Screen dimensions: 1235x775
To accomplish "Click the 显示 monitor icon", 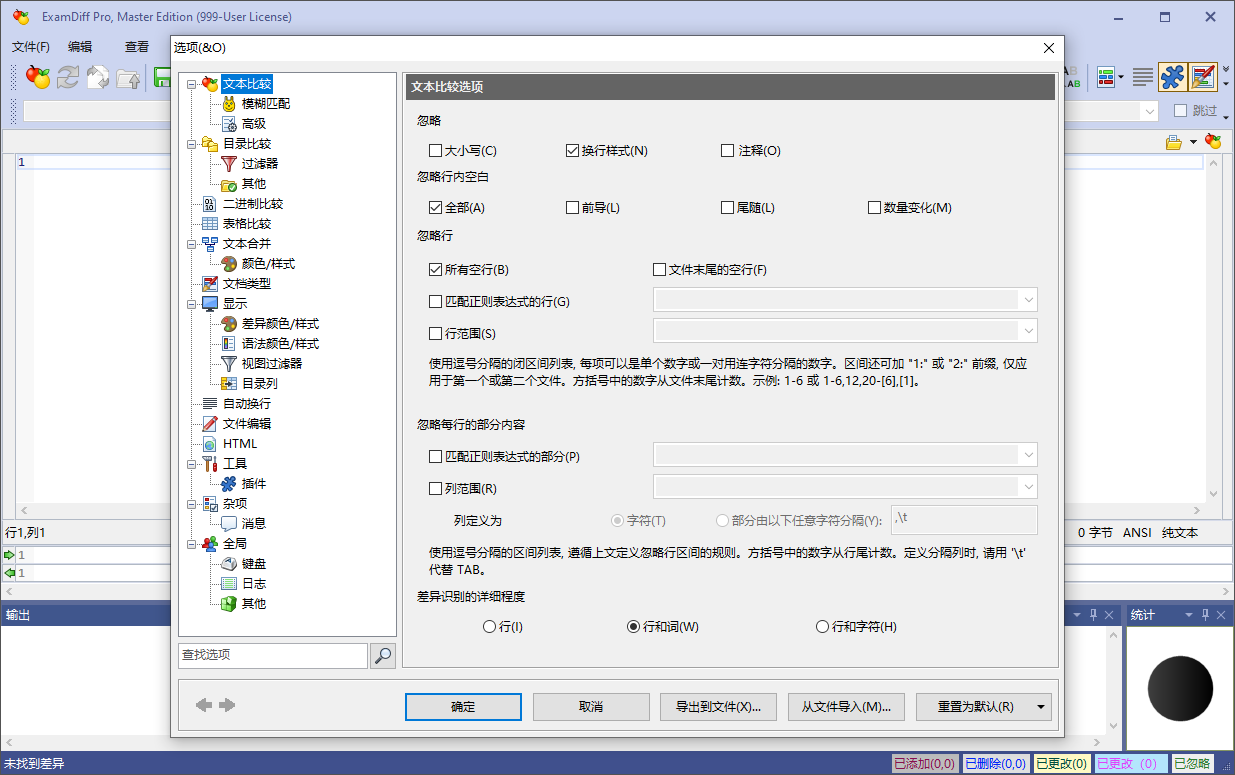I will pos(210,304).
